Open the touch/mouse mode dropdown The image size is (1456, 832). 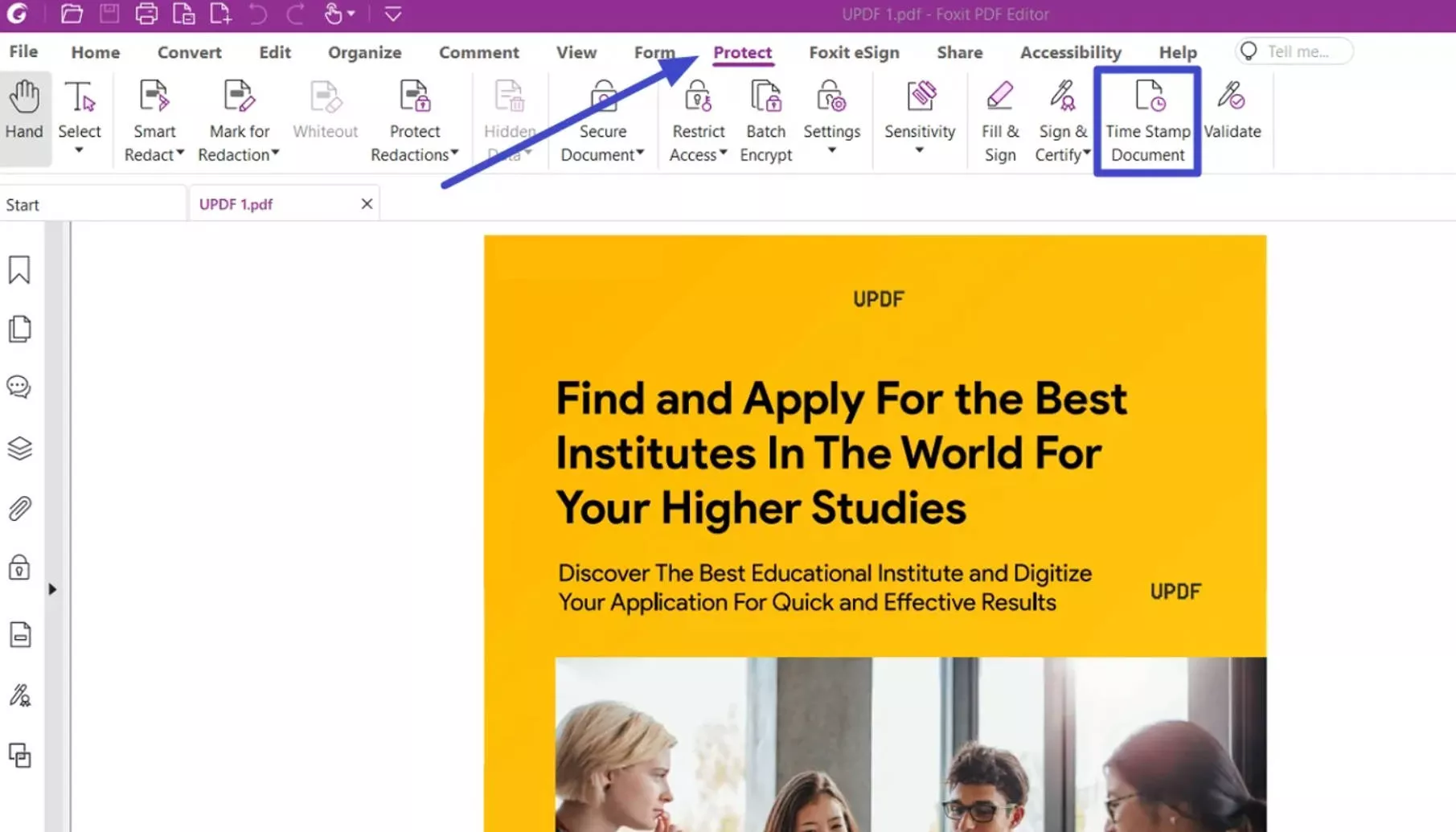click(x=339, y=14)
